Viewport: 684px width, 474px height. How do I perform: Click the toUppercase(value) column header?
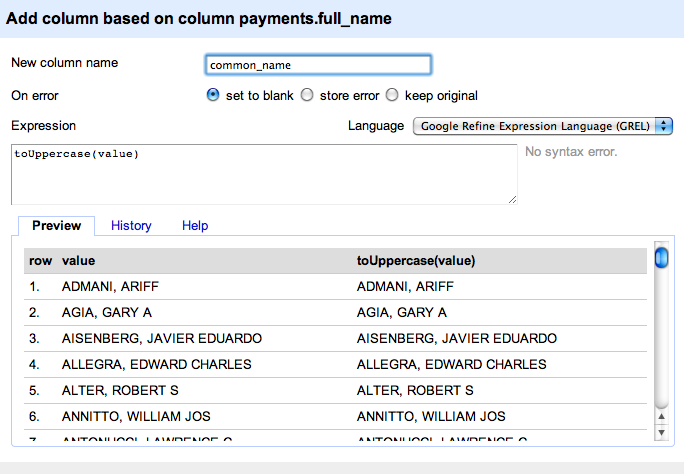(x=415, y=260)
